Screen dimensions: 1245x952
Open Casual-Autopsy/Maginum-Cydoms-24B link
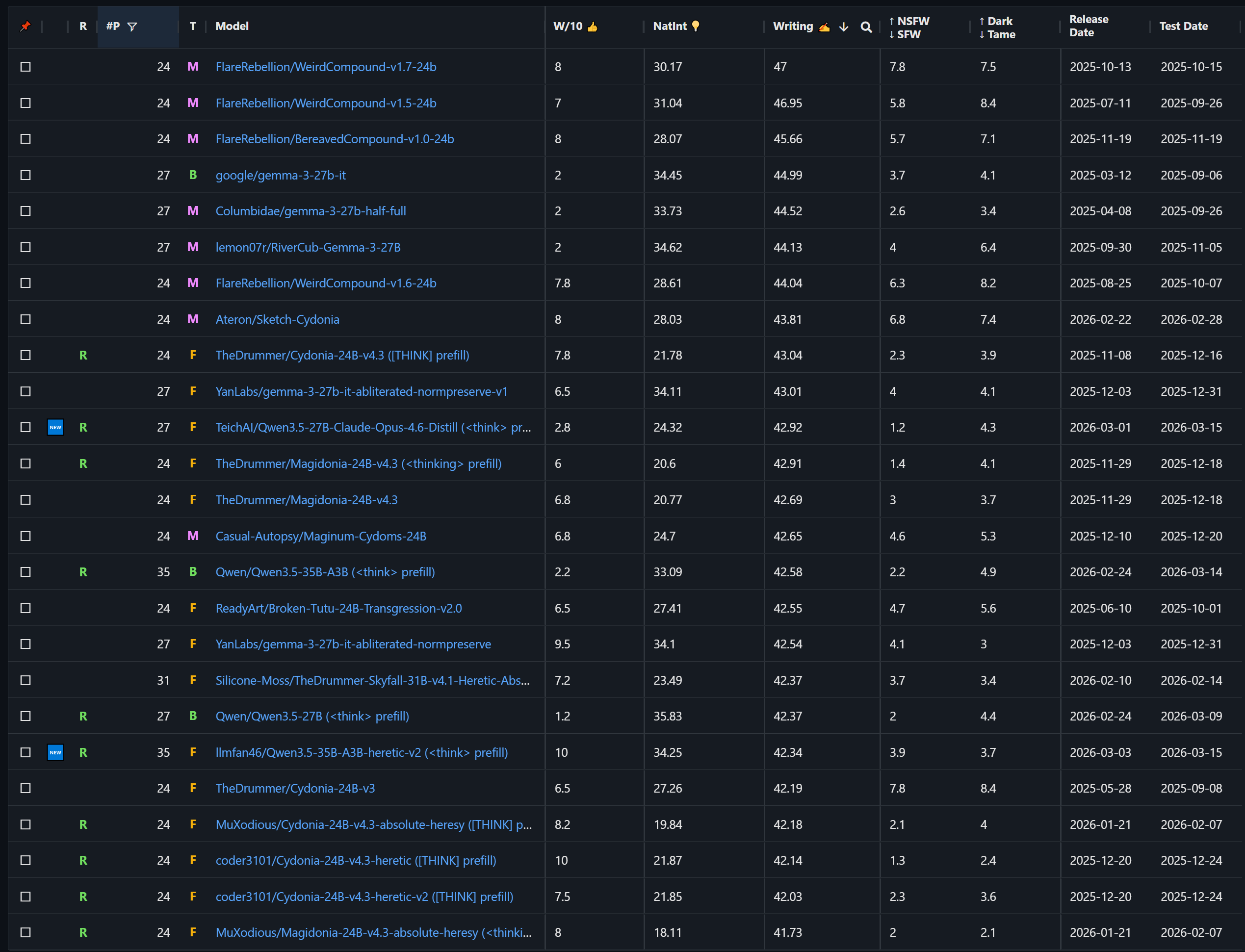[x=321, y=536]
